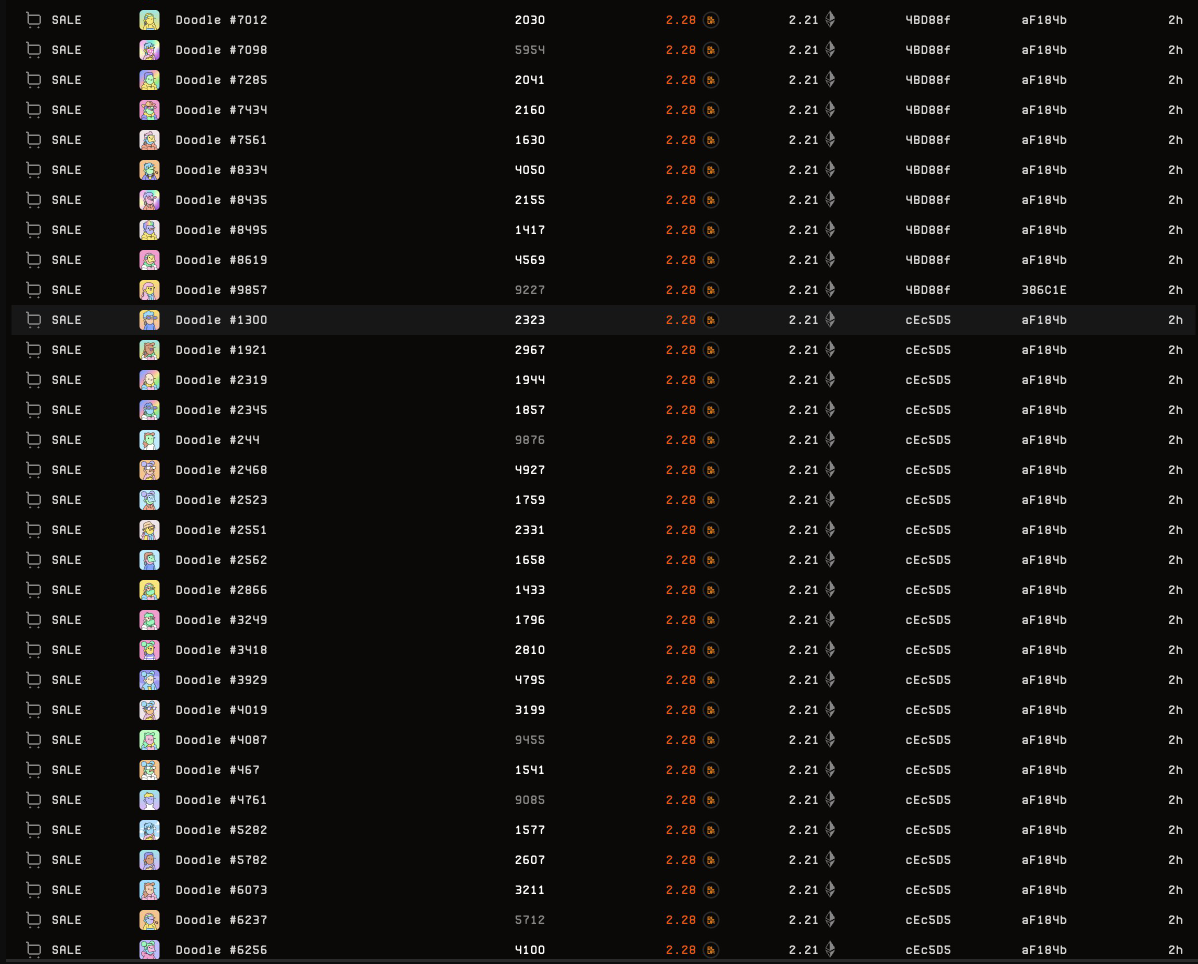
Task: Click the orange coin icon beside Doodle #8334's price
Action: click(711, 170)
